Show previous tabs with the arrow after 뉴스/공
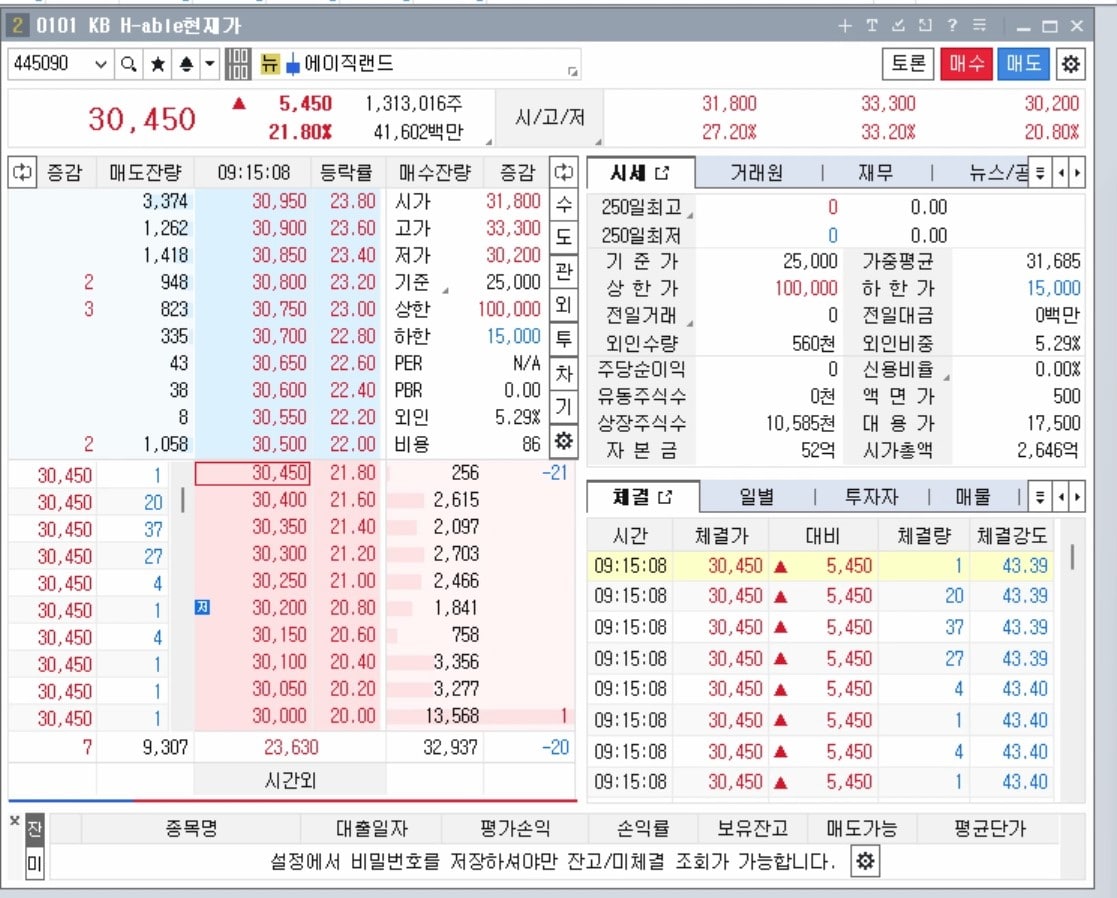1117x898 pixels. 1062,173
